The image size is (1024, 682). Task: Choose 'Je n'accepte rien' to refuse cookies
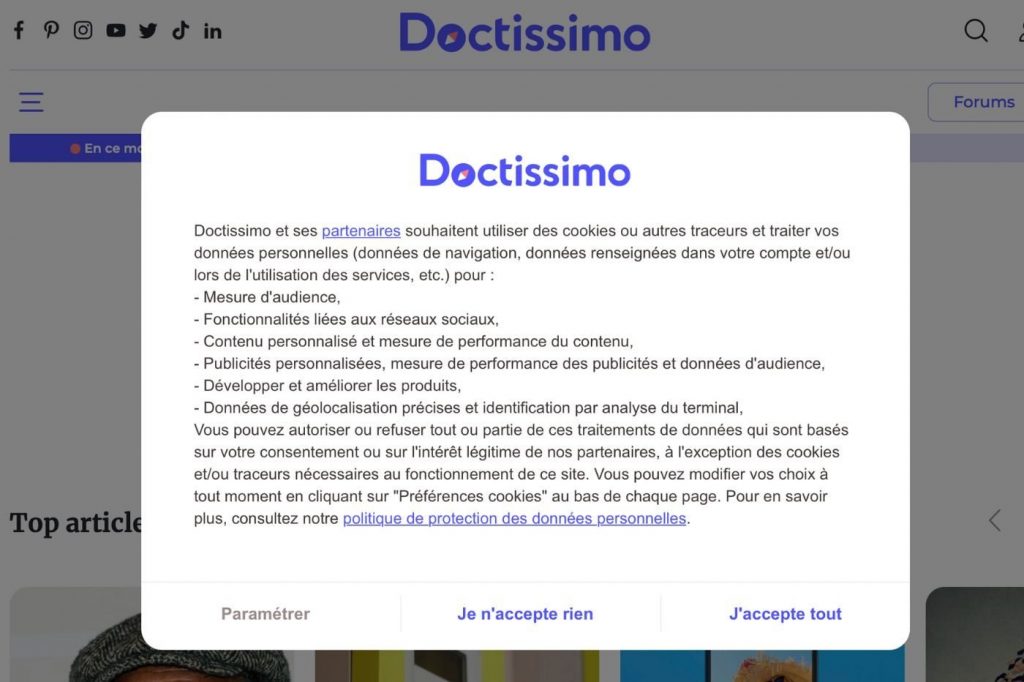tap(525, 614)
